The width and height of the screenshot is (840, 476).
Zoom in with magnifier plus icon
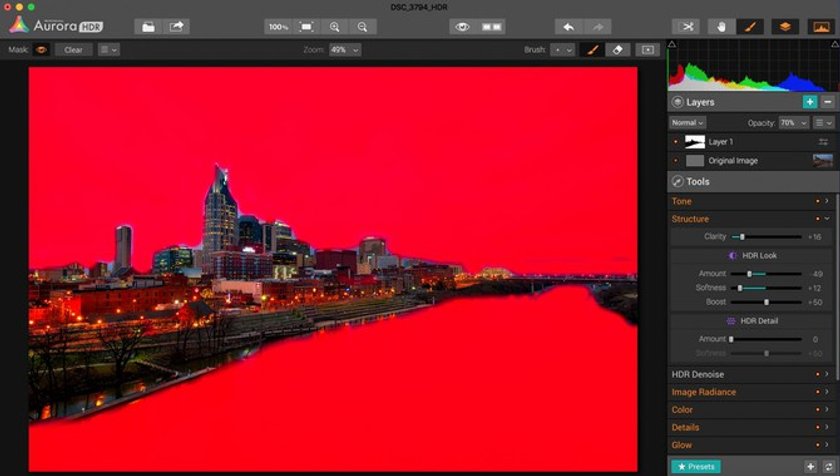pyautogui.click(x=334, y=27)
